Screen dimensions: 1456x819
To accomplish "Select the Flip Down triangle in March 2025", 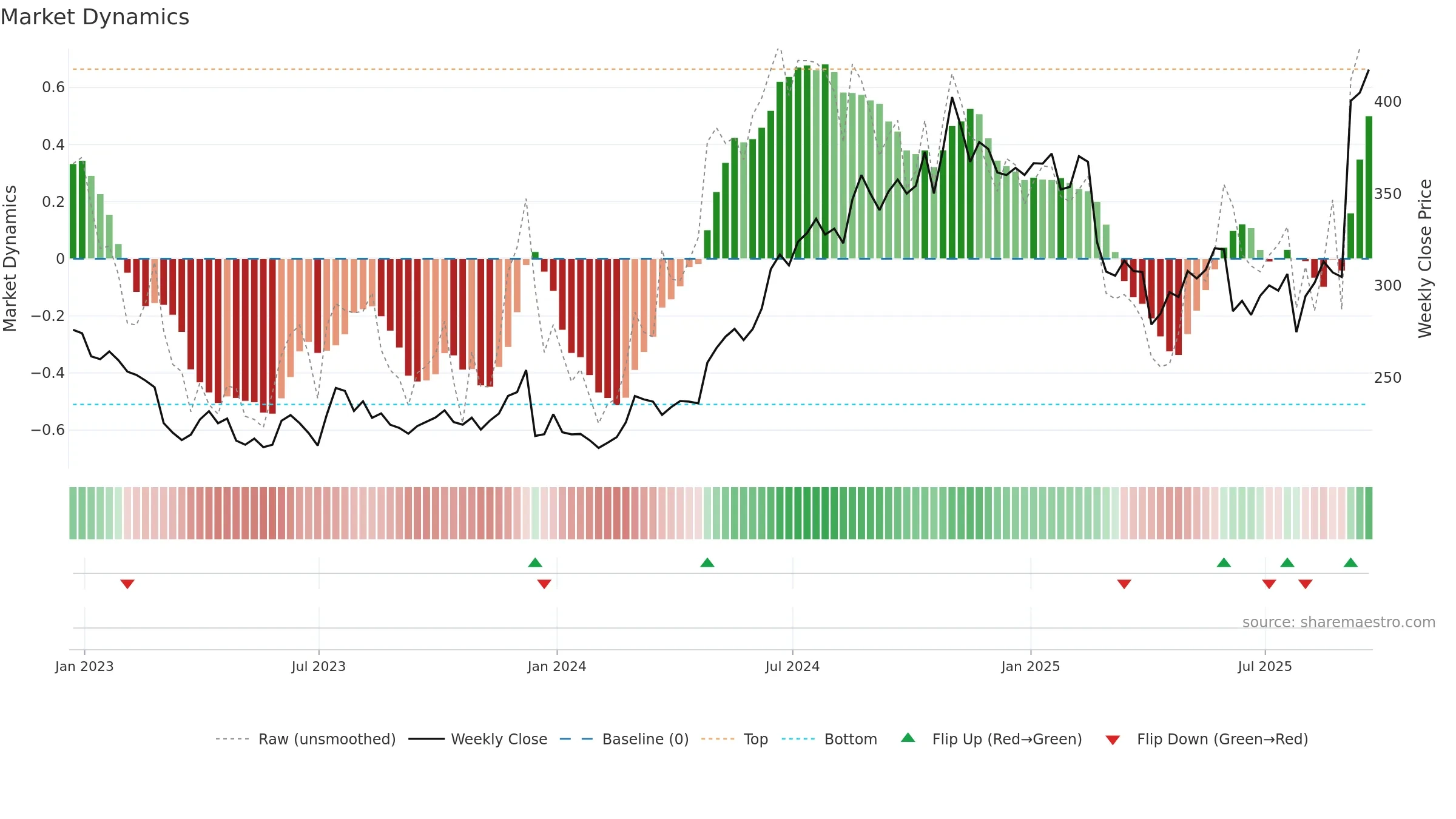I will coord(1124,584).
